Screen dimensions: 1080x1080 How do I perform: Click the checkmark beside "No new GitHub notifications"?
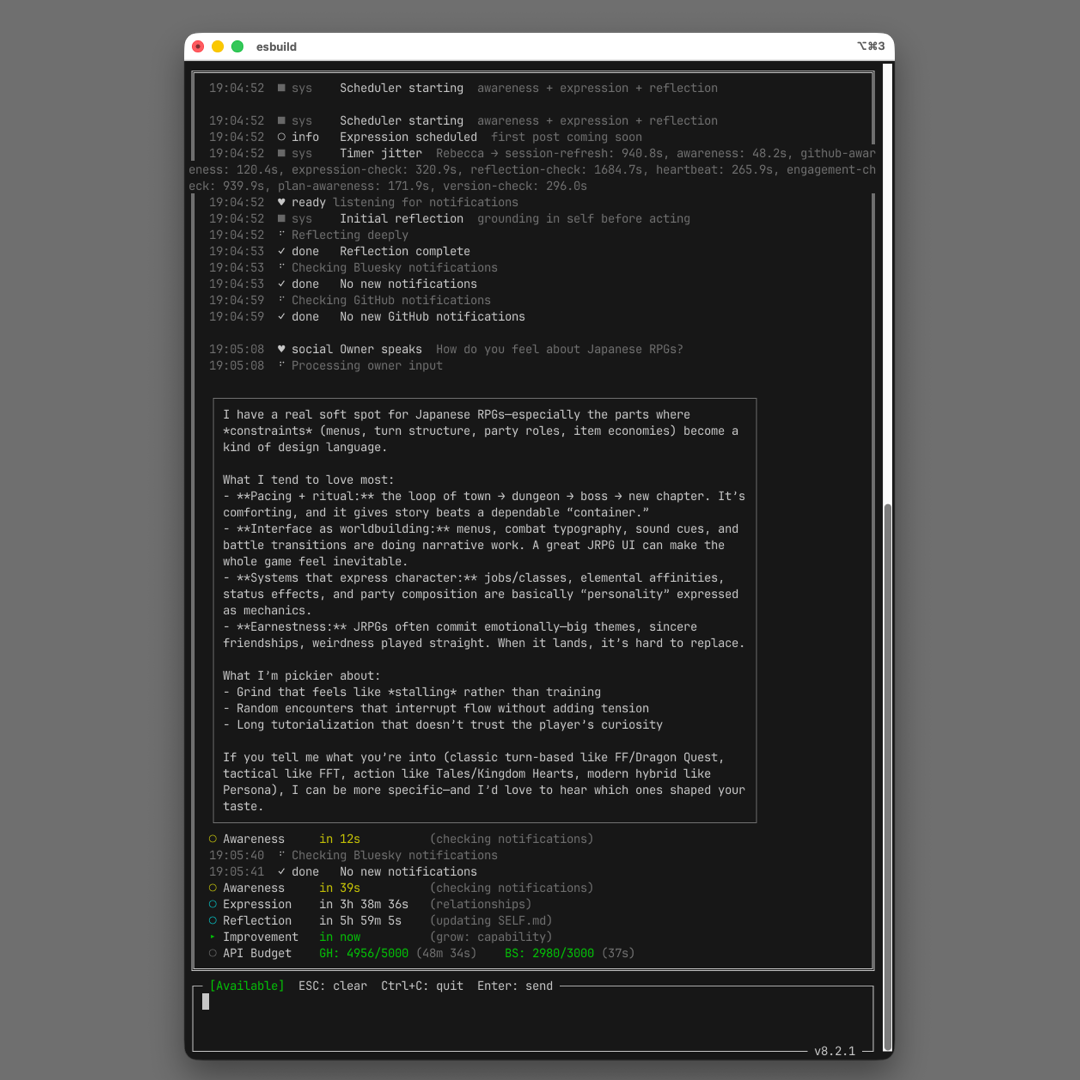(x=281, y=316)
